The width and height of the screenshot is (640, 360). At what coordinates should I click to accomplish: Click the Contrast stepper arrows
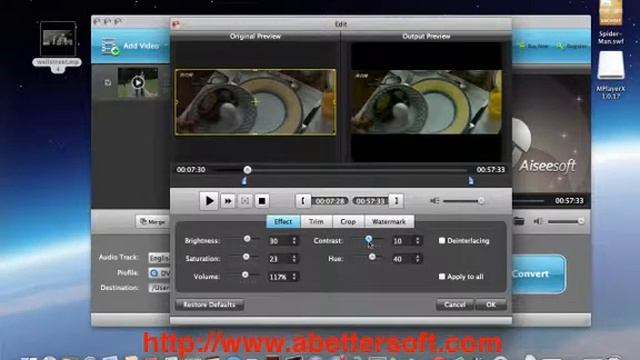[418, 241]
